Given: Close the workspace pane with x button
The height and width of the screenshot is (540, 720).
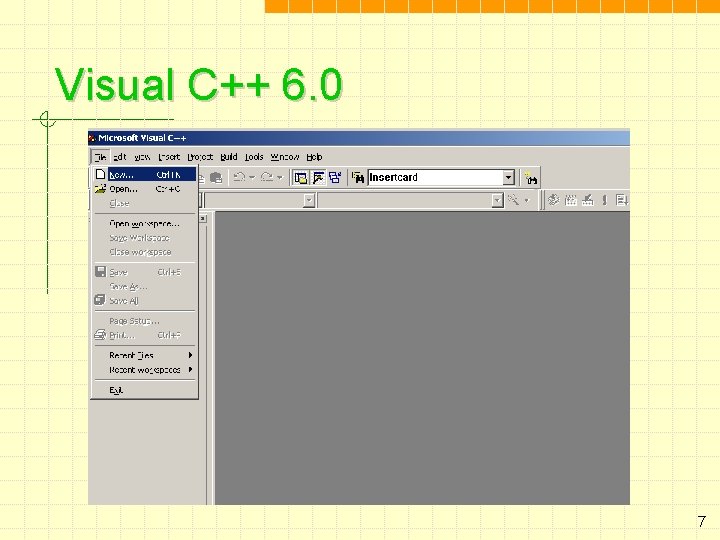Looking at the screenshot, I should point(203,219).
